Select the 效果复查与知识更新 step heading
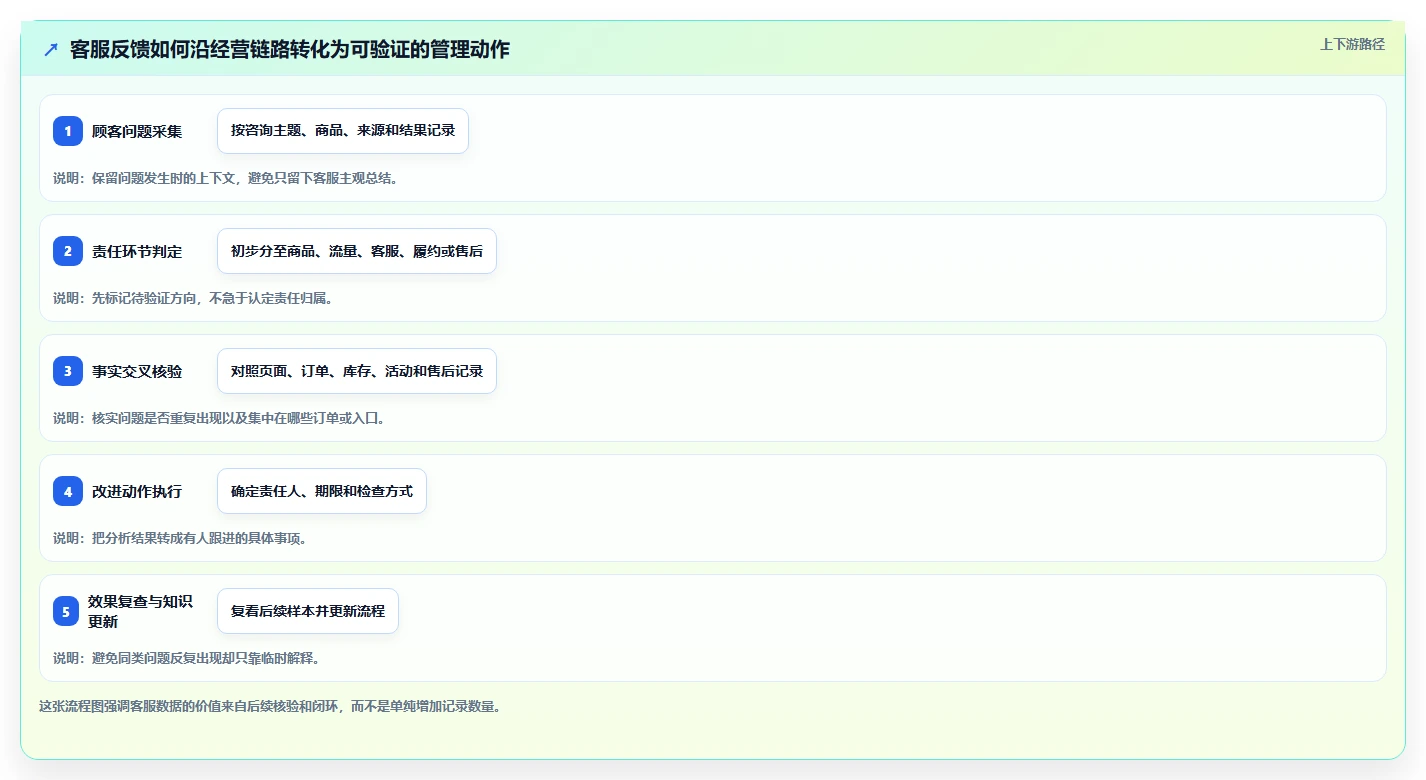The image size is (1426, 780). click(140, 611)
